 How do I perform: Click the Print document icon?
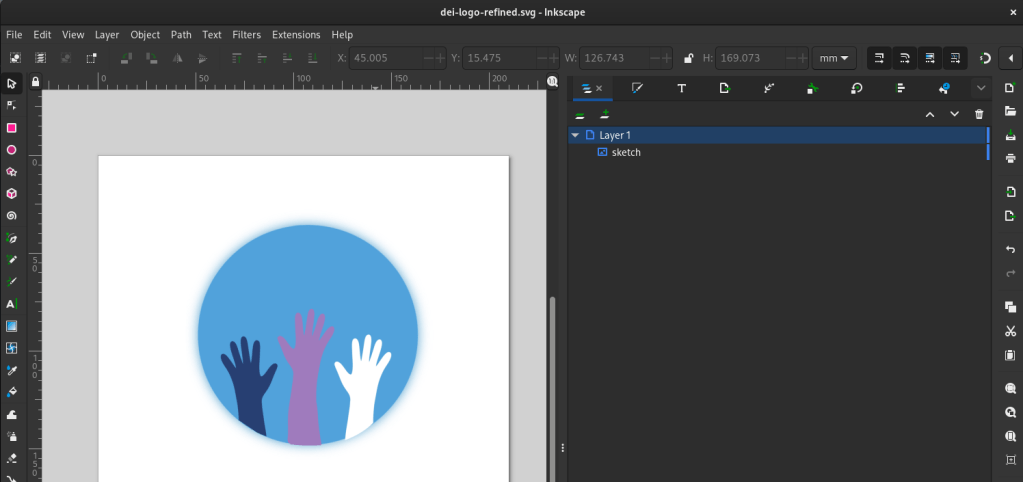pyautogui.click(x=1010, y=158)
